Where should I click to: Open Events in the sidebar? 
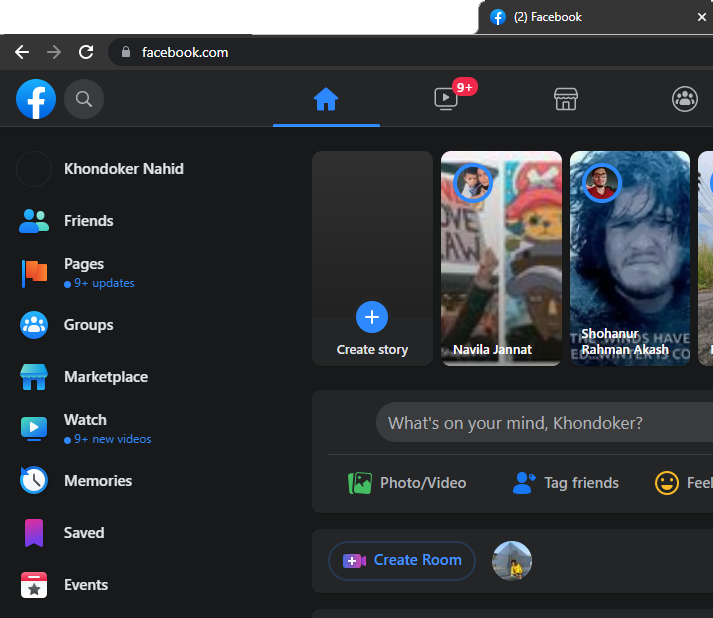tap(85, 585)
